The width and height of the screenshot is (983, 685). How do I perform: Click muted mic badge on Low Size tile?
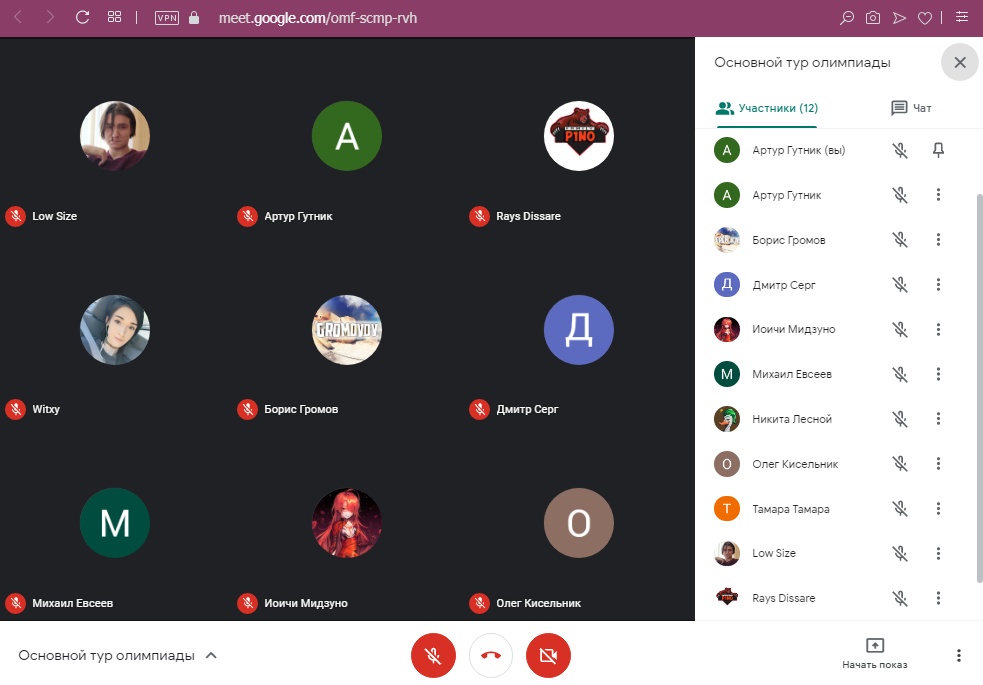tap(16, 216)
